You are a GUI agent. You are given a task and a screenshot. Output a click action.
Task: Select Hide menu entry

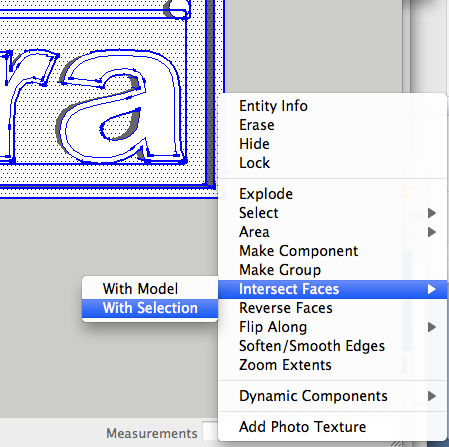click(x=332, y=144)
